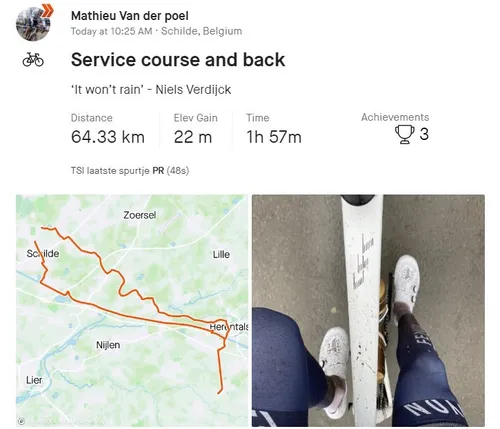Click the achievements count number 3
Screen dimensions: 500x429
point(424,134)
